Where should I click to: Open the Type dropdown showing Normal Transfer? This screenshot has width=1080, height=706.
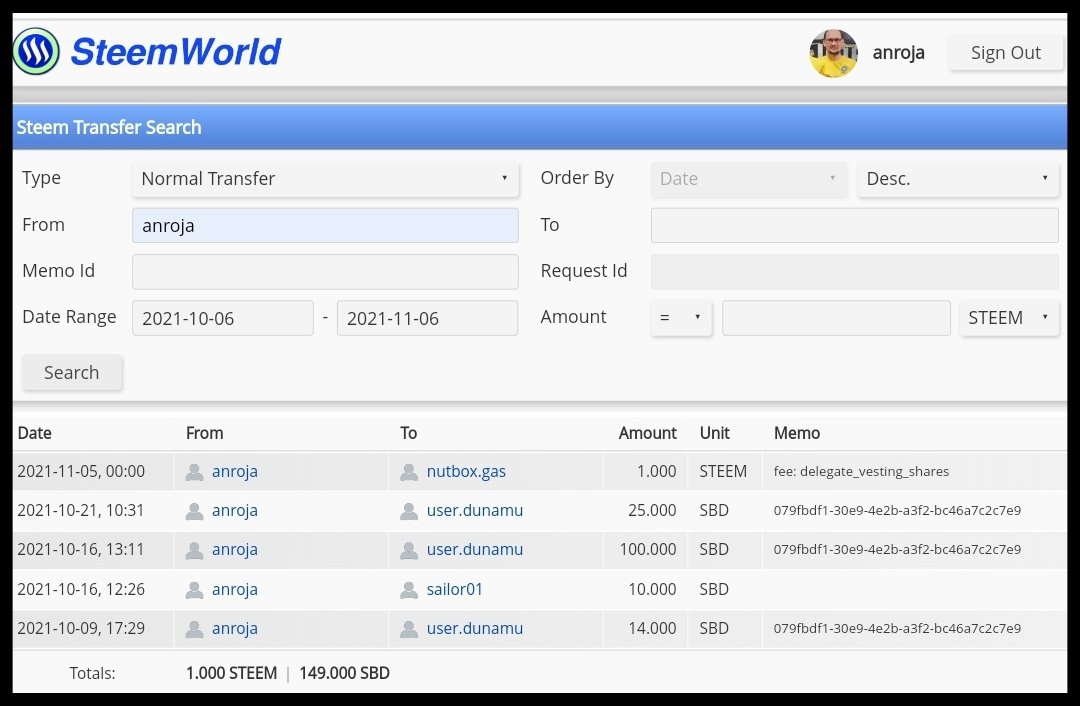coord(325,179)
